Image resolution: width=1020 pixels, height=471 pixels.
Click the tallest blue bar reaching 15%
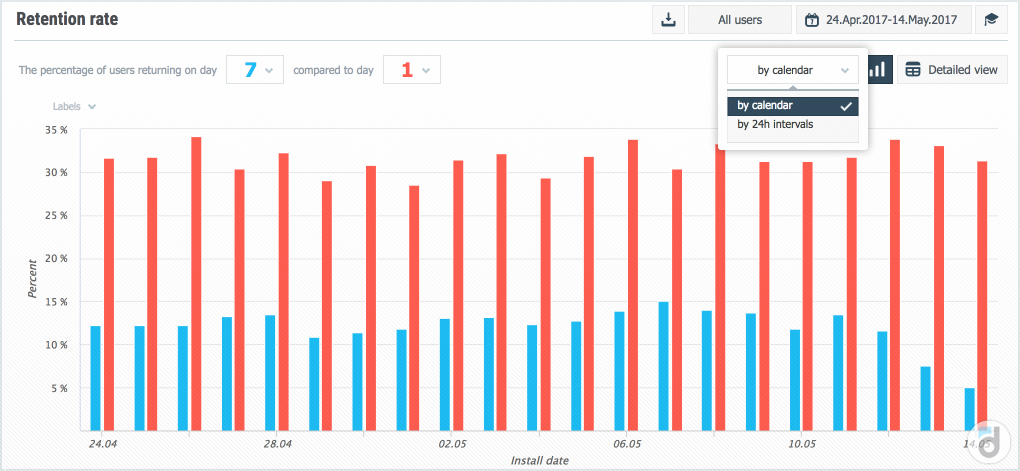click(x=663, y=365)
